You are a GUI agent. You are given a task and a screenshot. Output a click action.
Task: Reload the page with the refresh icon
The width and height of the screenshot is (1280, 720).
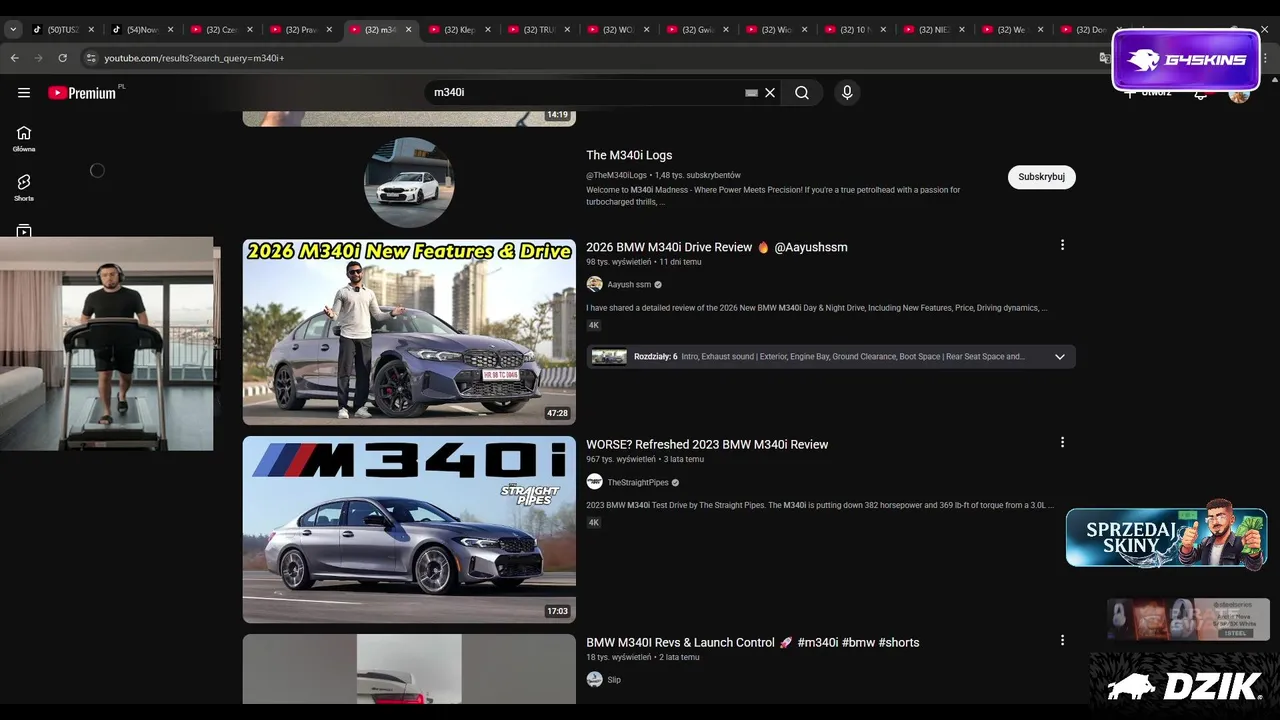63,58
